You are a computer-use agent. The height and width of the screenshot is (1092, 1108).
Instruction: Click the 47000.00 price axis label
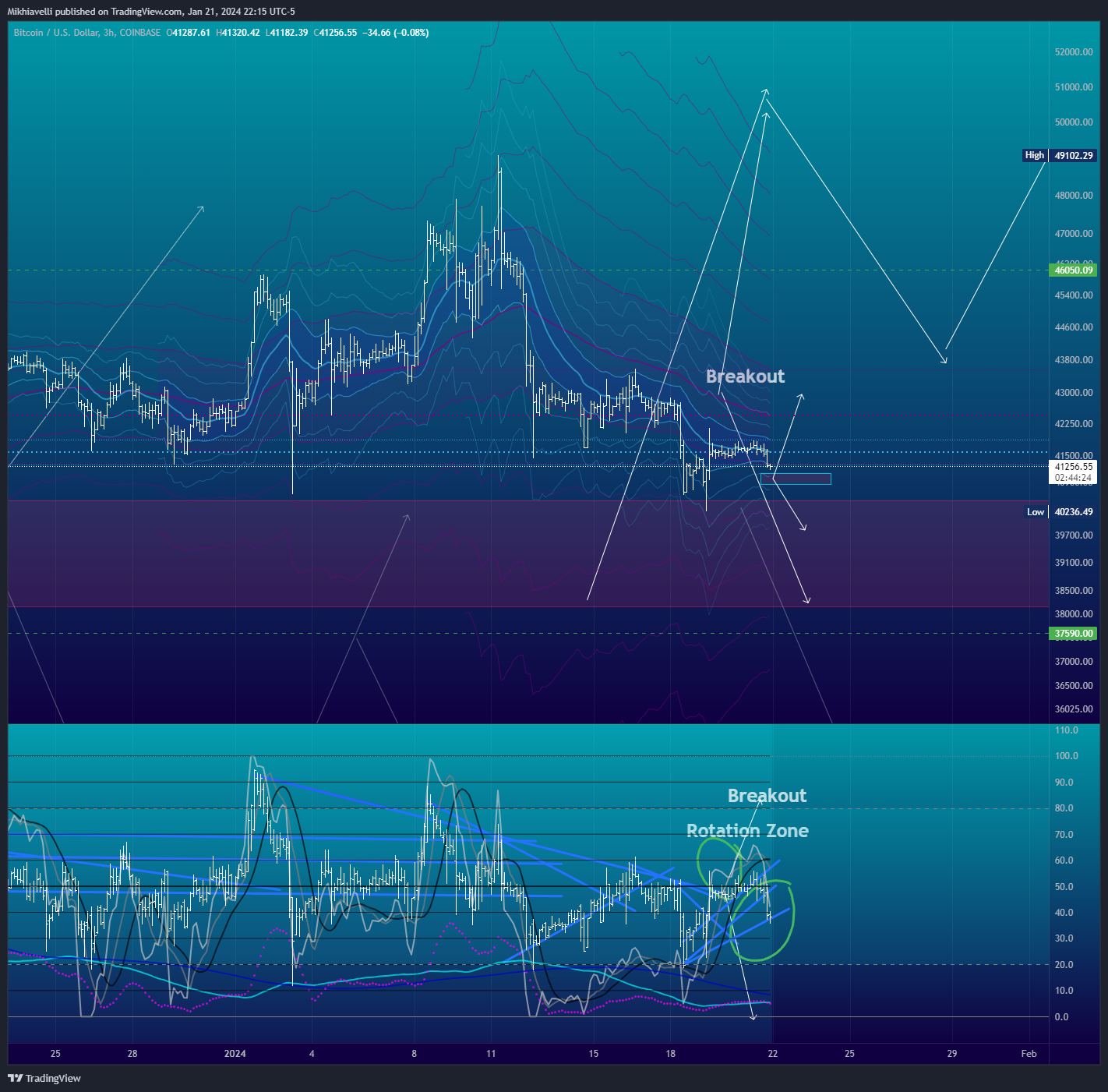tap(1074, 234)
